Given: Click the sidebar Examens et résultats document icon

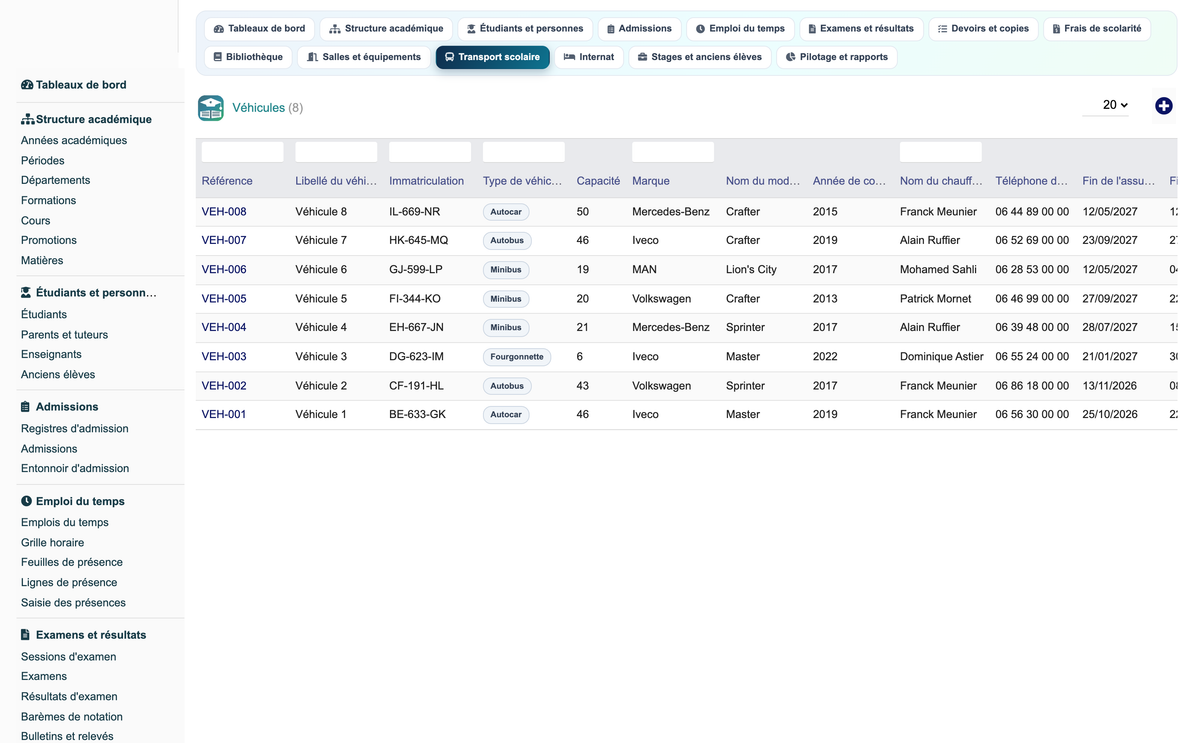Looking at the screenshot, I should click(x=26, y=635).
